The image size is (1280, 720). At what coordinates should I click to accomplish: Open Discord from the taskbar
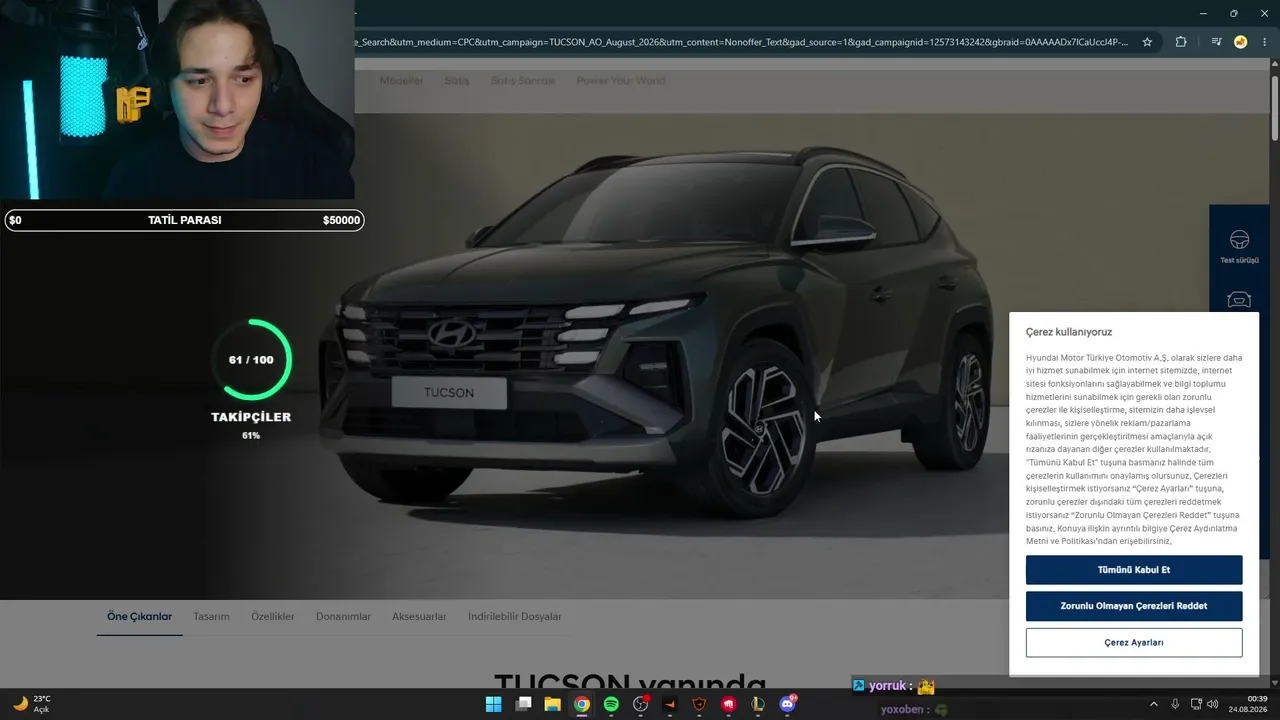788,704
